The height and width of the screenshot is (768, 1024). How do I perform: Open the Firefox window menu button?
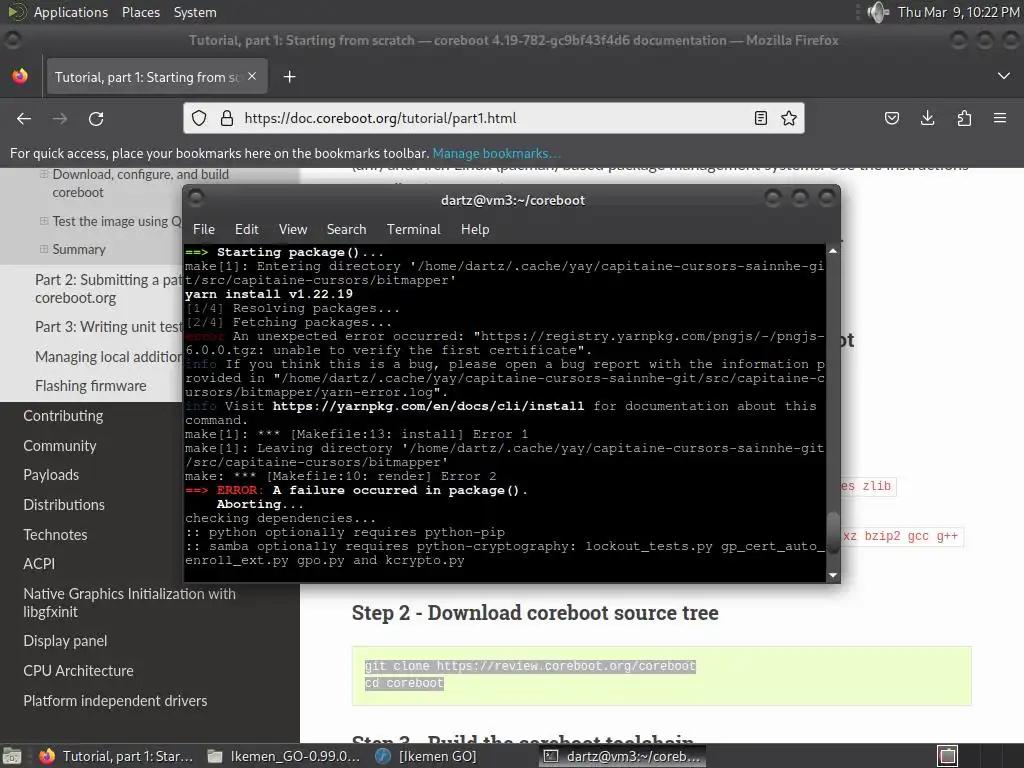pos(12,40)
